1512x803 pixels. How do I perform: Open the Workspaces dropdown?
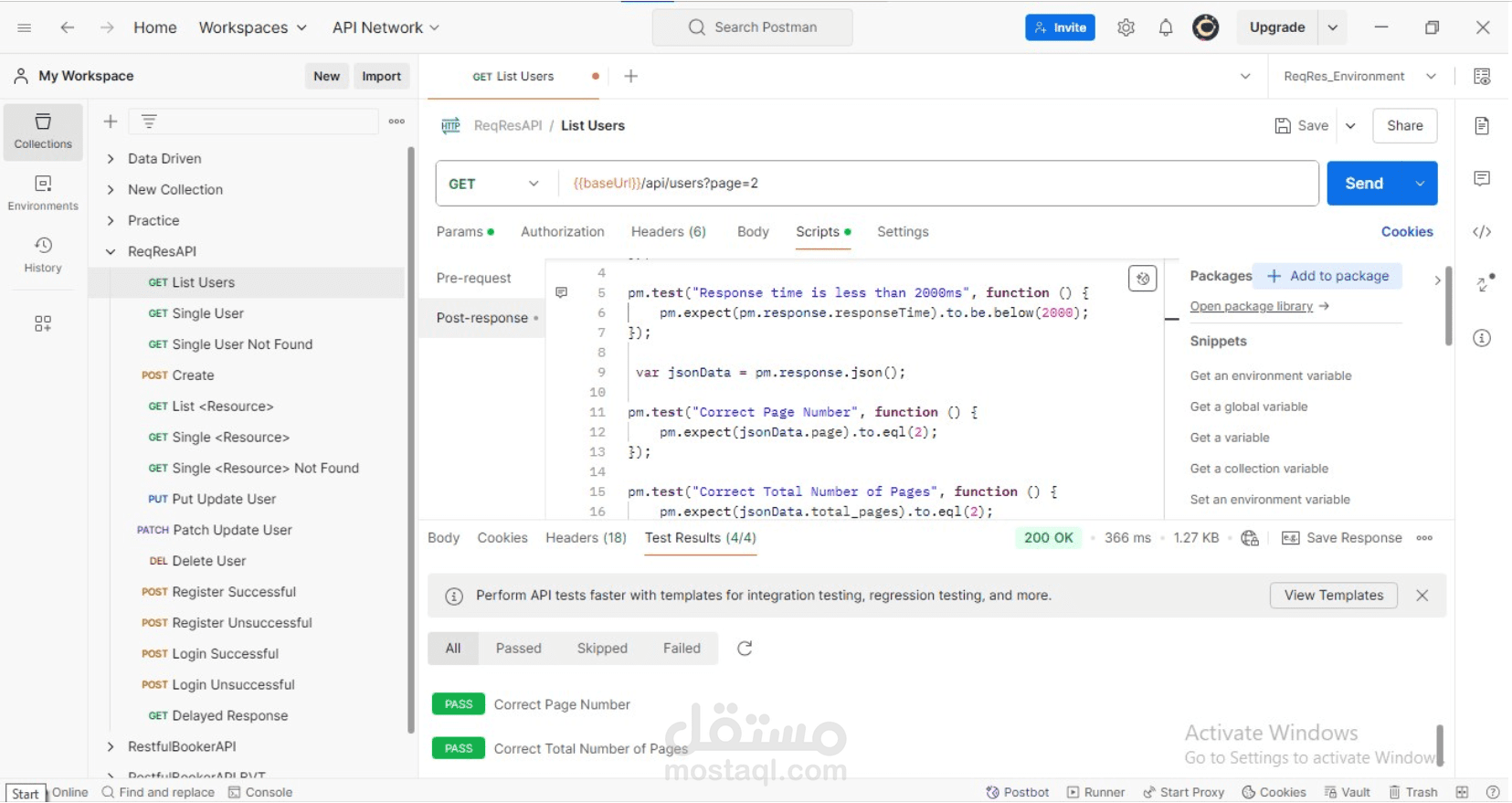point(252,27)
